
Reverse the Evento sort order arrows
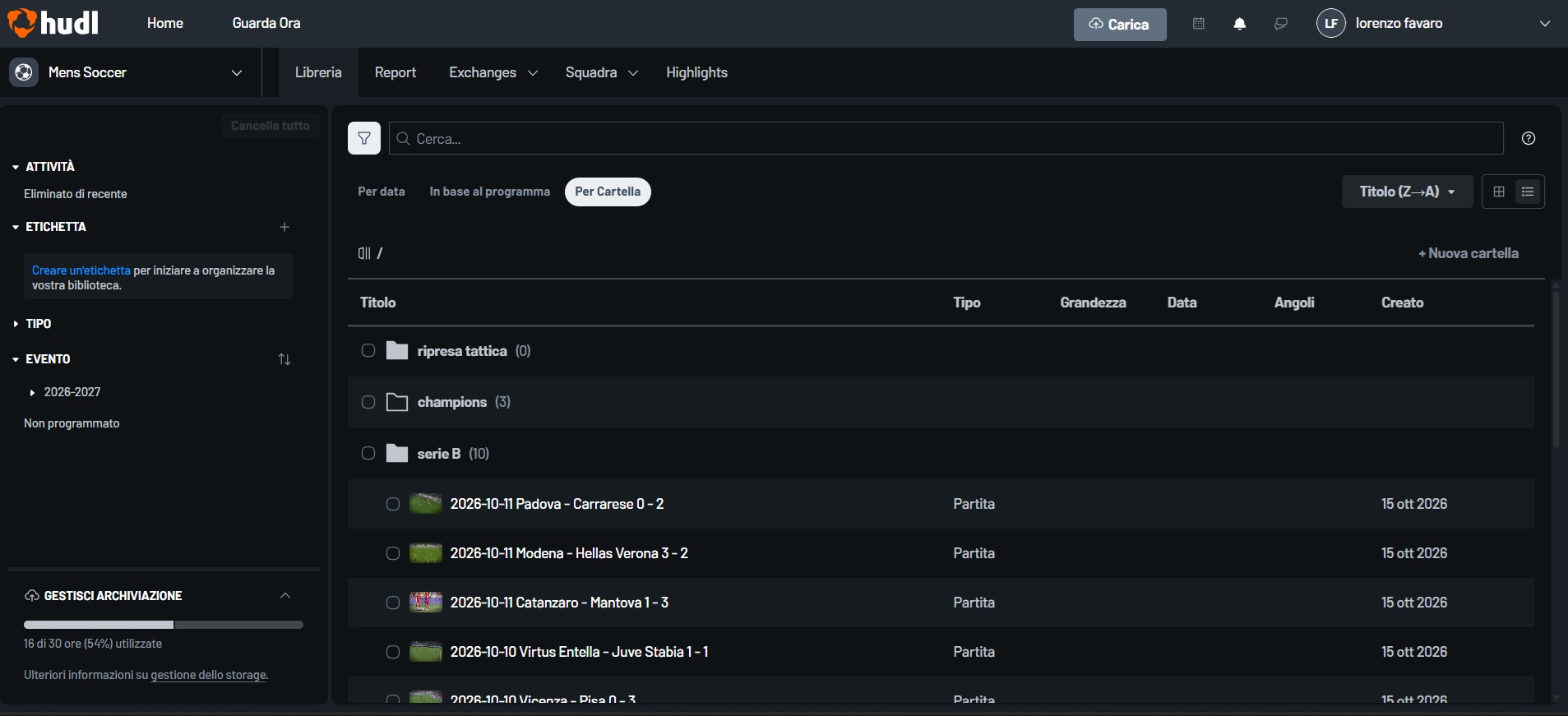point(284,359)
